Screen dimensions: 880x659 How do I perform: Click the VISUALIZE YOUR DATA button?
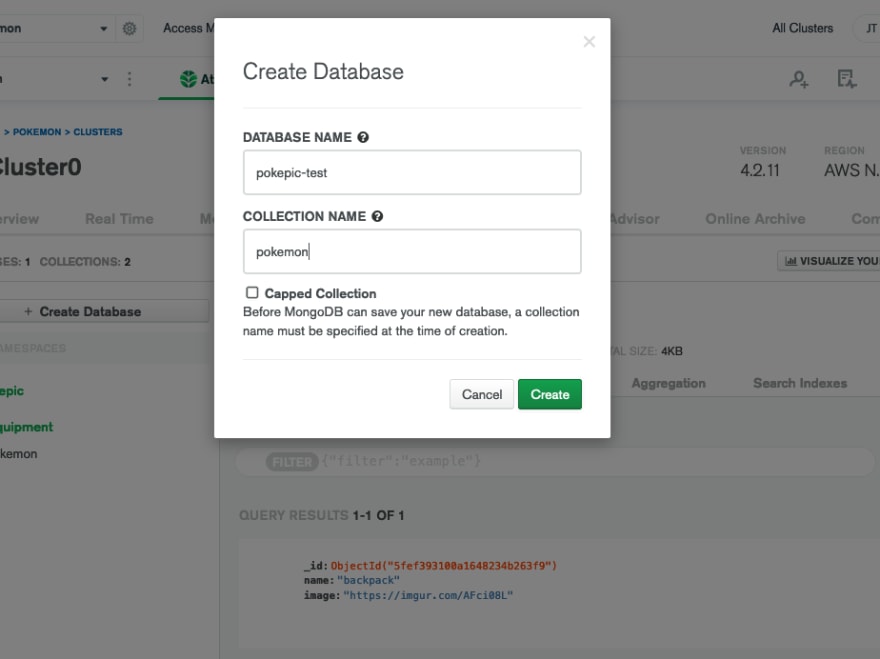click(x=829, y=261)
